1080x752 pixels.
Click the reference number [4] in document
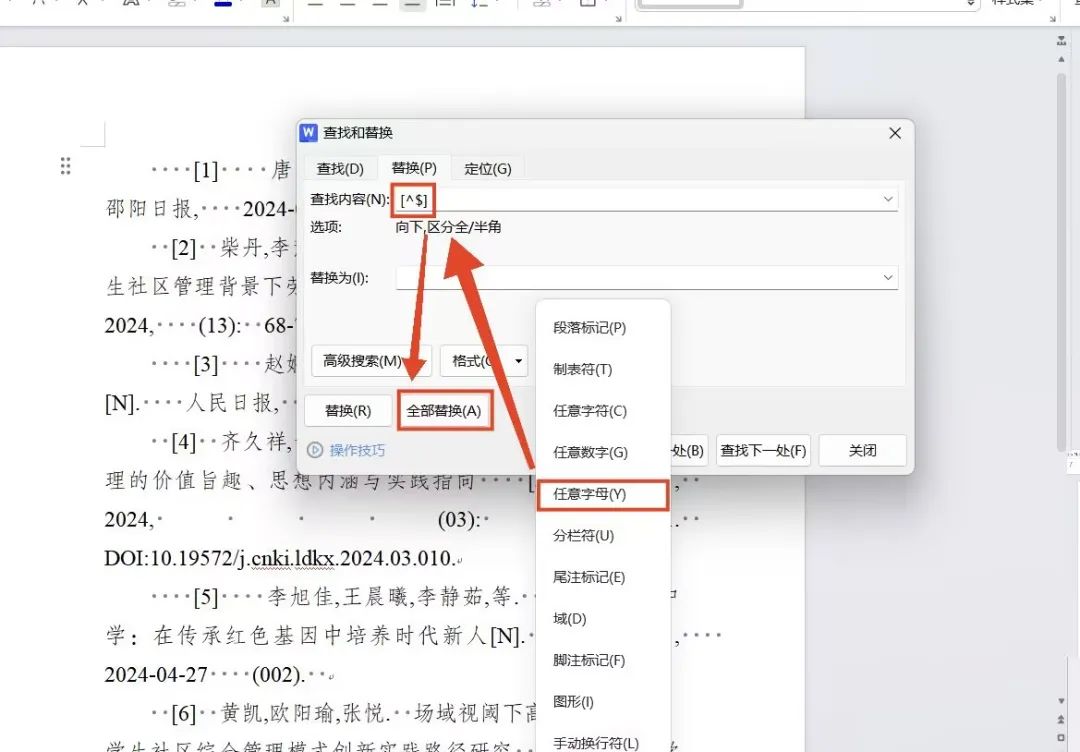point(184,441)
